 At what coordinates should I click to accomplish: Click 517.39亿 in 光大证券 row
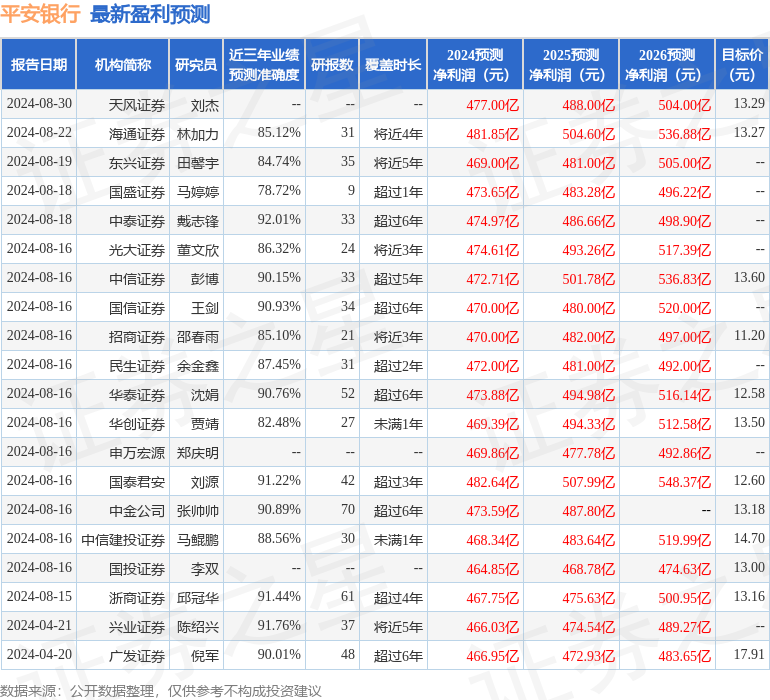click(685, 250)
